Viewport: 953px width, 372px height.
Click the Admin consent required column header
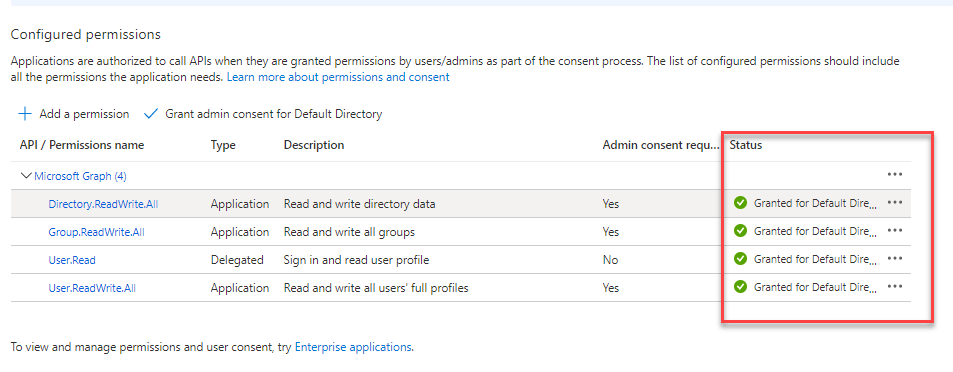(661, 145)
